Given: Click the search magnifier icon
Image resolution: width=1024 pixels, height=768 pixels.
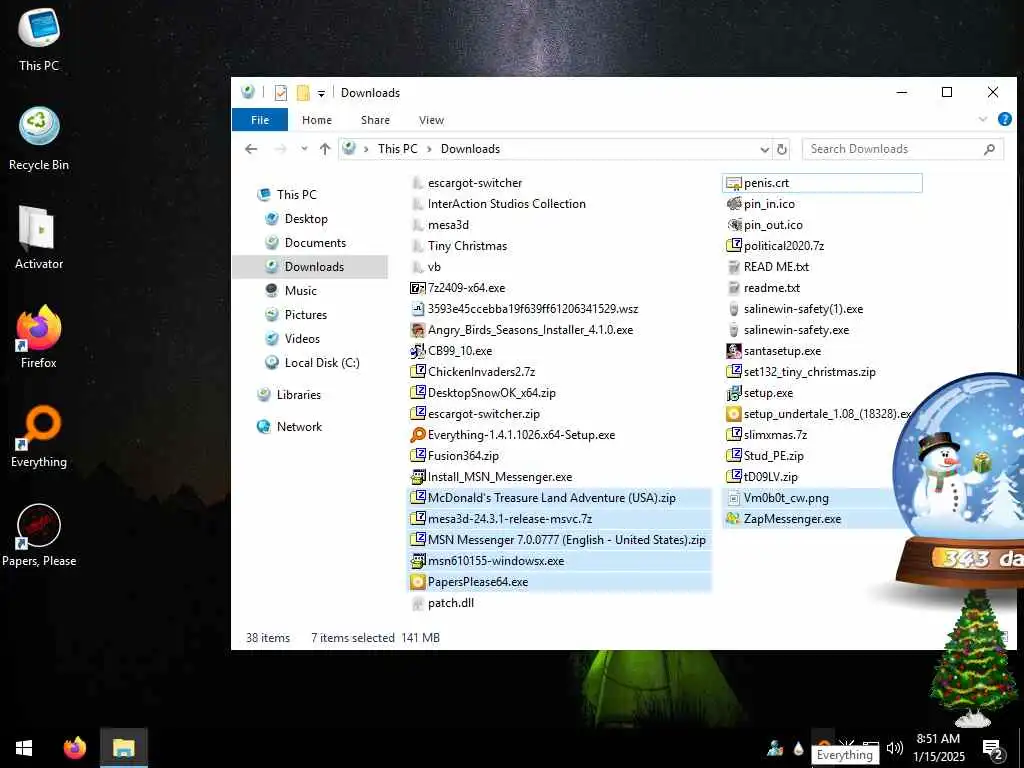Looking at the screenshot, I should pos(989,150).
